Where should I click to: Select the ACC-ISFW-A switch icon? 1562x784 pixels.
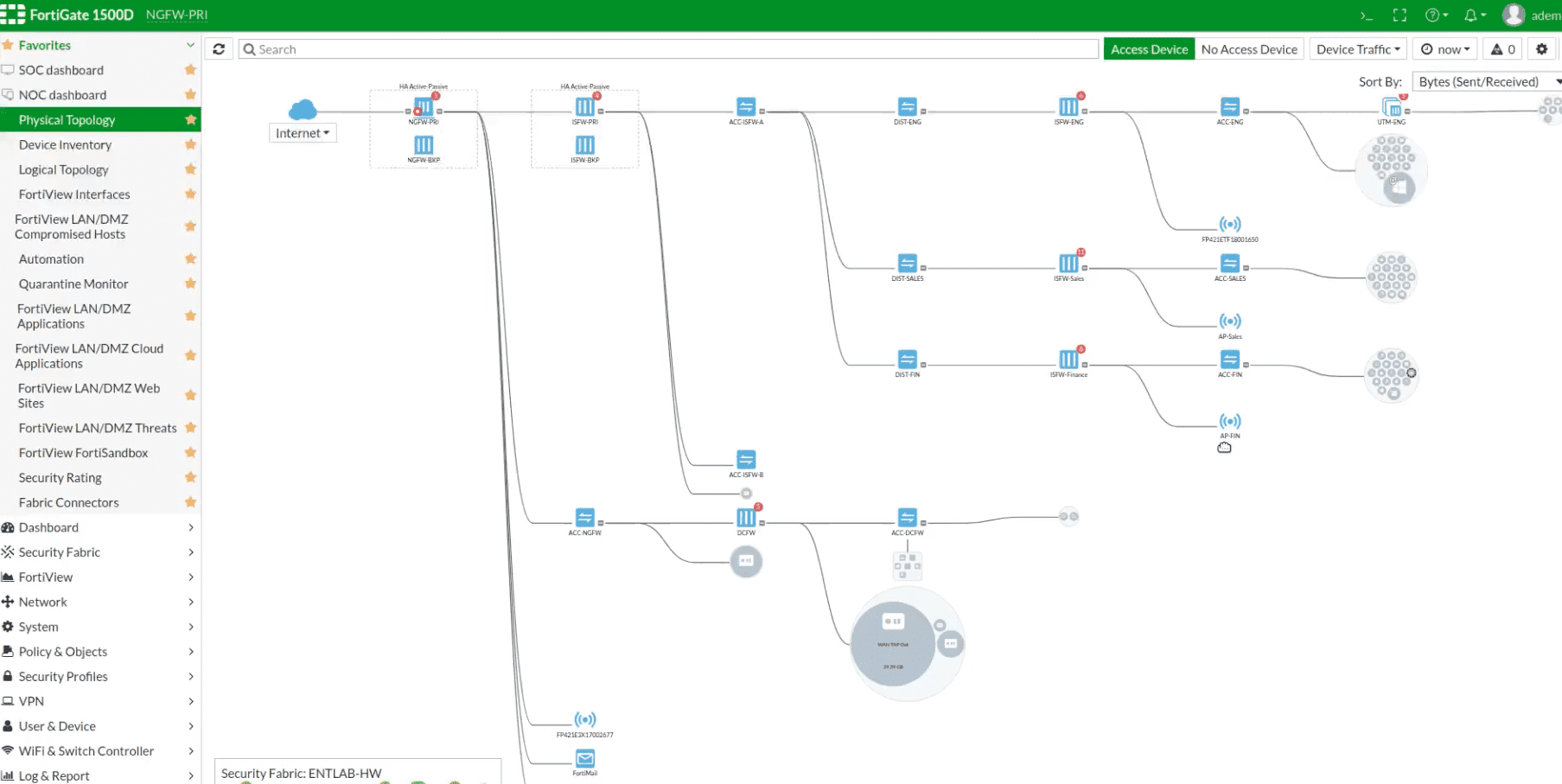pyautogui.click(x=746, y=107)
